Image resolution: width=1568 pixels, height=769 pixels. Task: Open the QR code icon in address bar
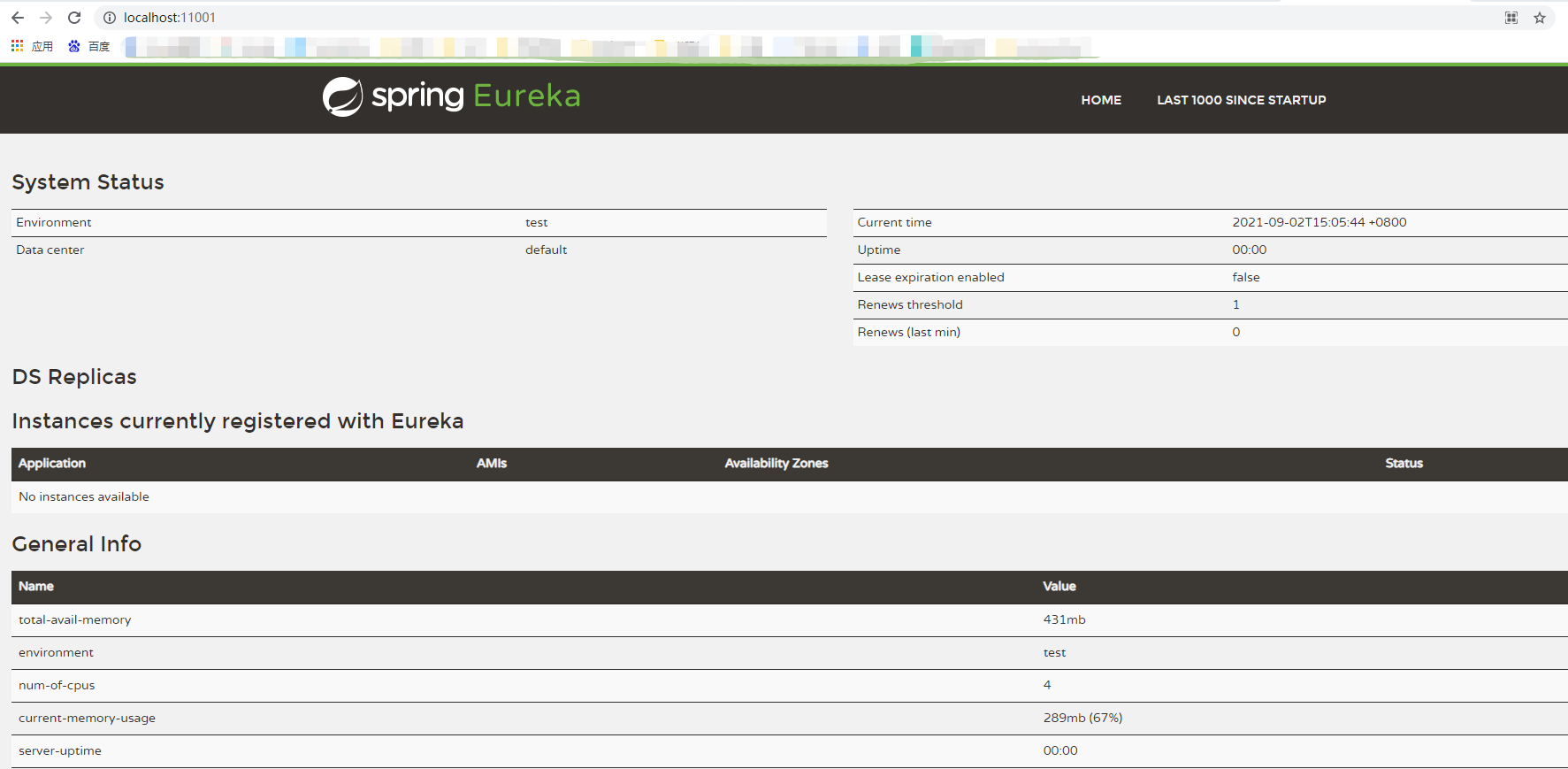tap(1511, 18)
